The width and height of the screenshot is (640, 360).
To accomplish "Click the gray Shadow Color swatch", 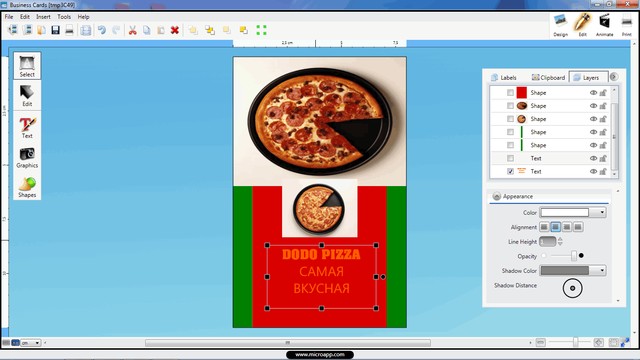I will click(x=564, y=270).
